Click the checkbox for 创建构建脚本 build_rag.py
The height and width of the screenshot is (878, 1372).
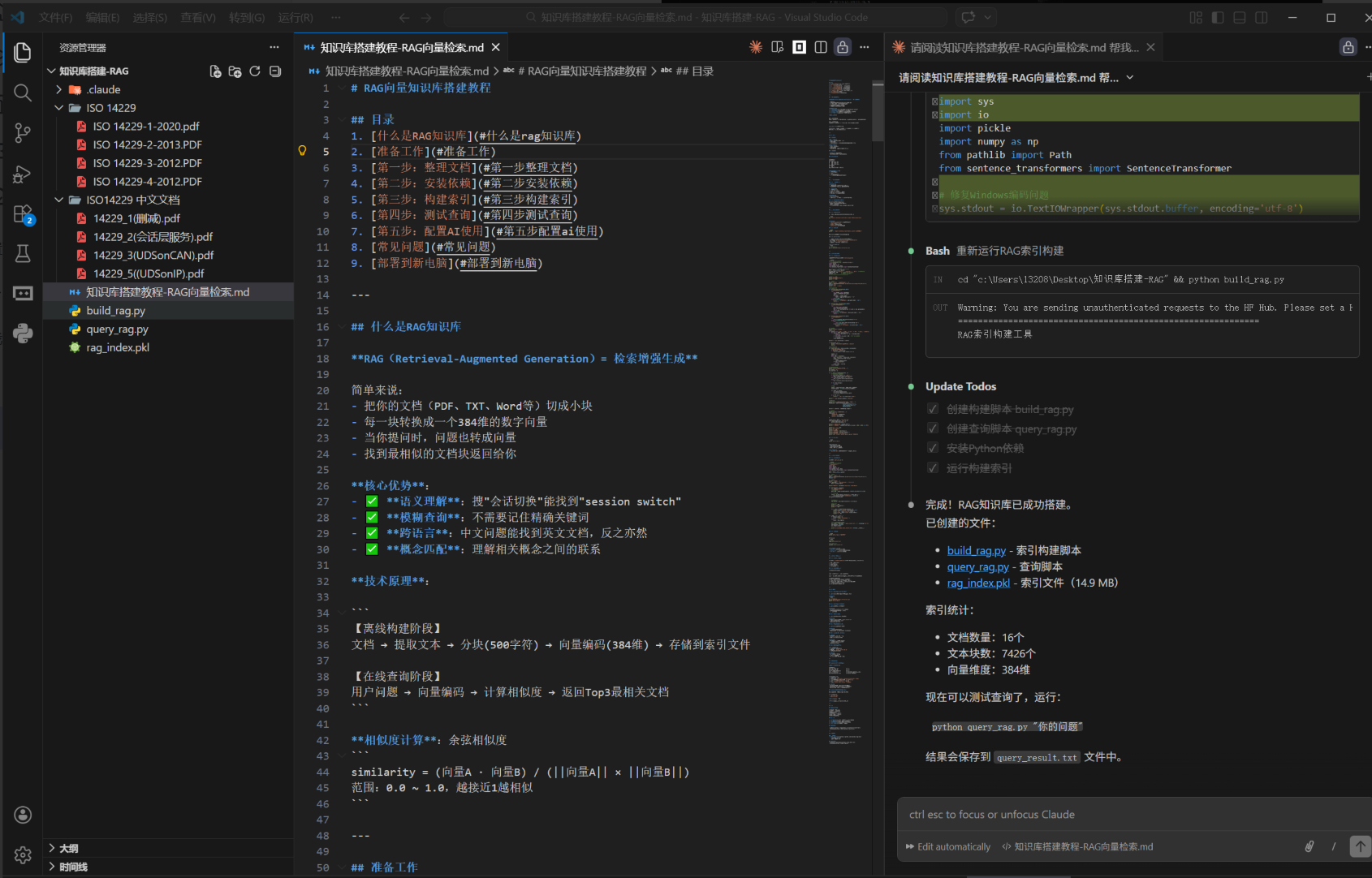933,409
